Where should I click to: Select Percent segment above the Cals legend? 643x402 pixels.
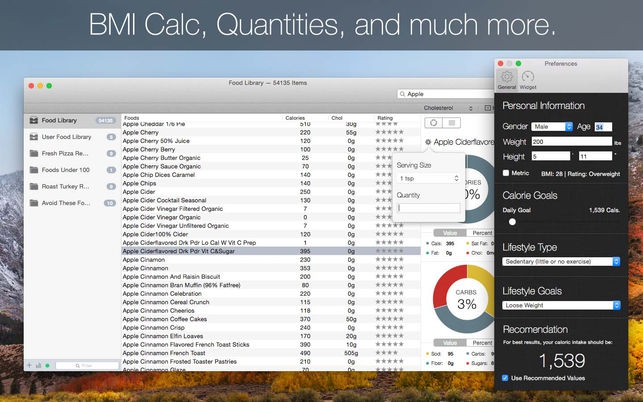[481, 233]
